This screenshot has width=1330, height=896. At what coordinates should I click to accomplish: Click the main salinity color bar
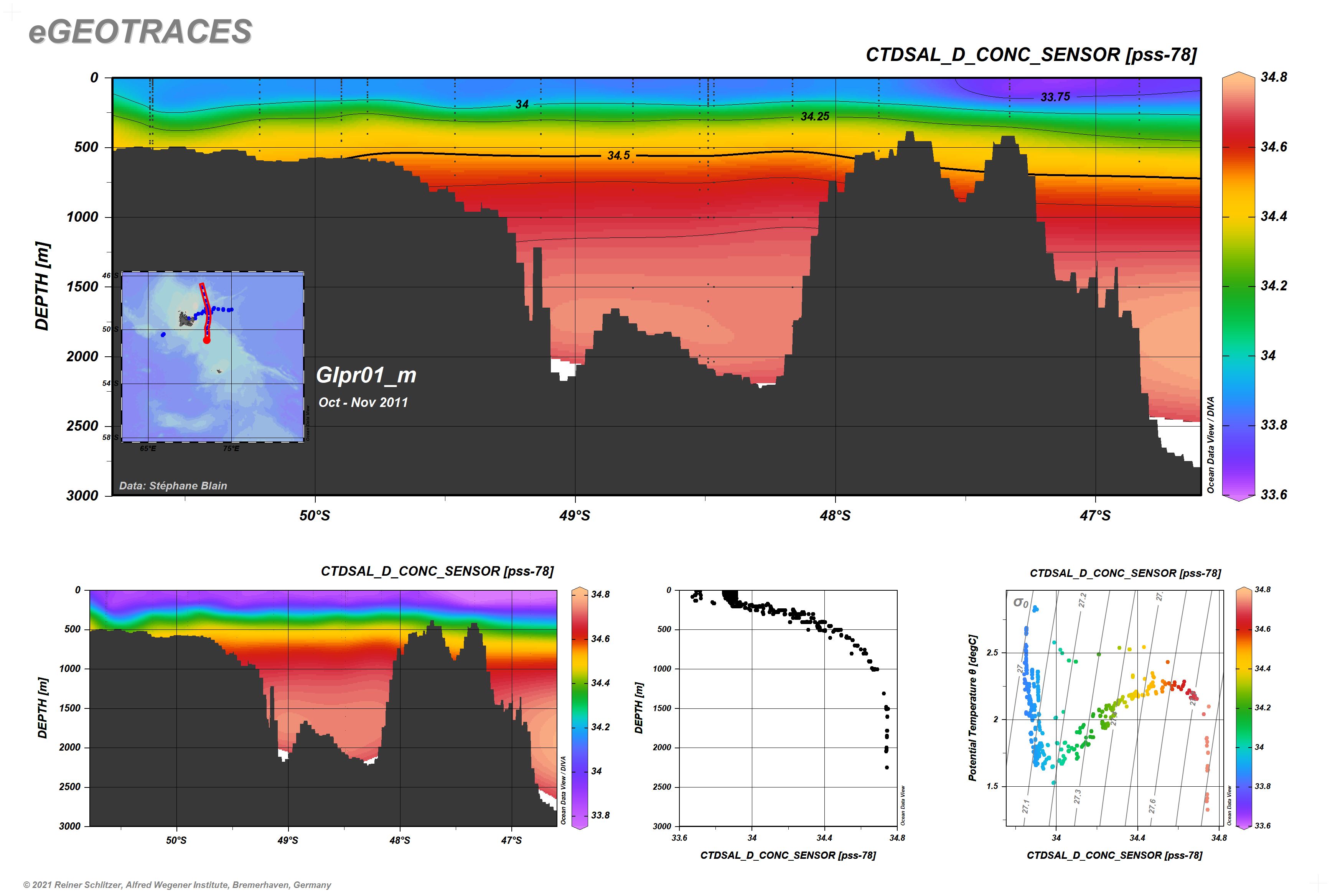(1238, 286)
